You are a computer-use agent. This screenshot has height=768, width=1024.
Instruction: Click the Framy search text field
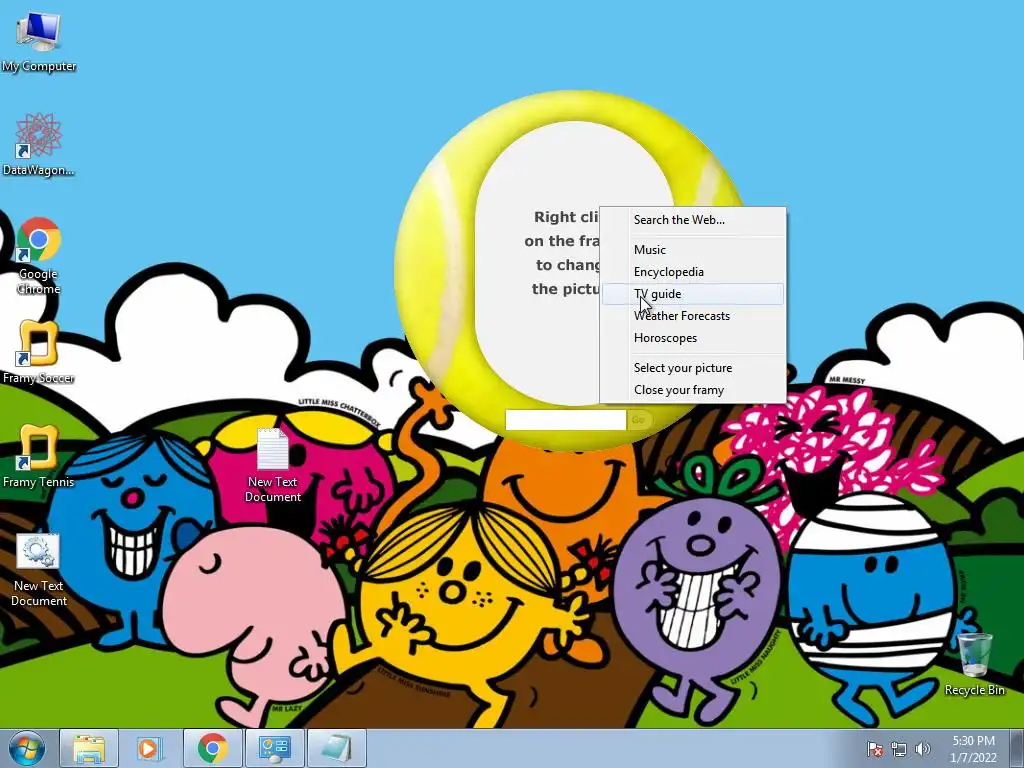point(566,420)
